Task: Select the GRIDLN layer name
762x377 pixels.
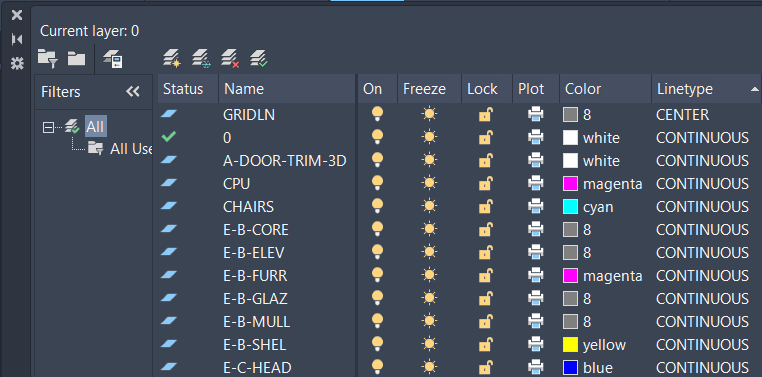Action: pos(249,115)
